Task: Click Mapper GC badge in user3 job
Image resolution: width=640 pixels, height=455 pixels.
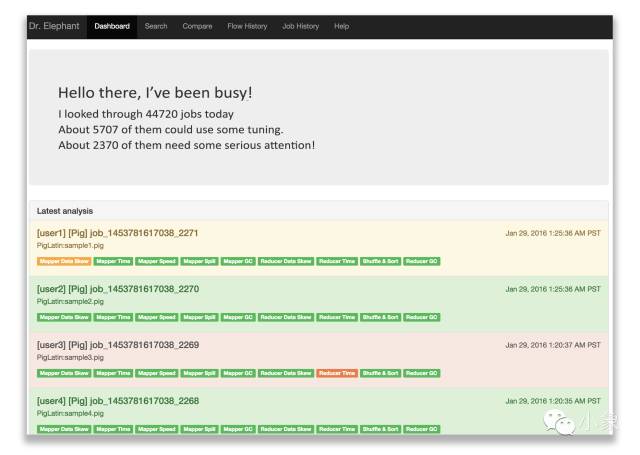Action: pyautogui.click(x=238, y=373)
